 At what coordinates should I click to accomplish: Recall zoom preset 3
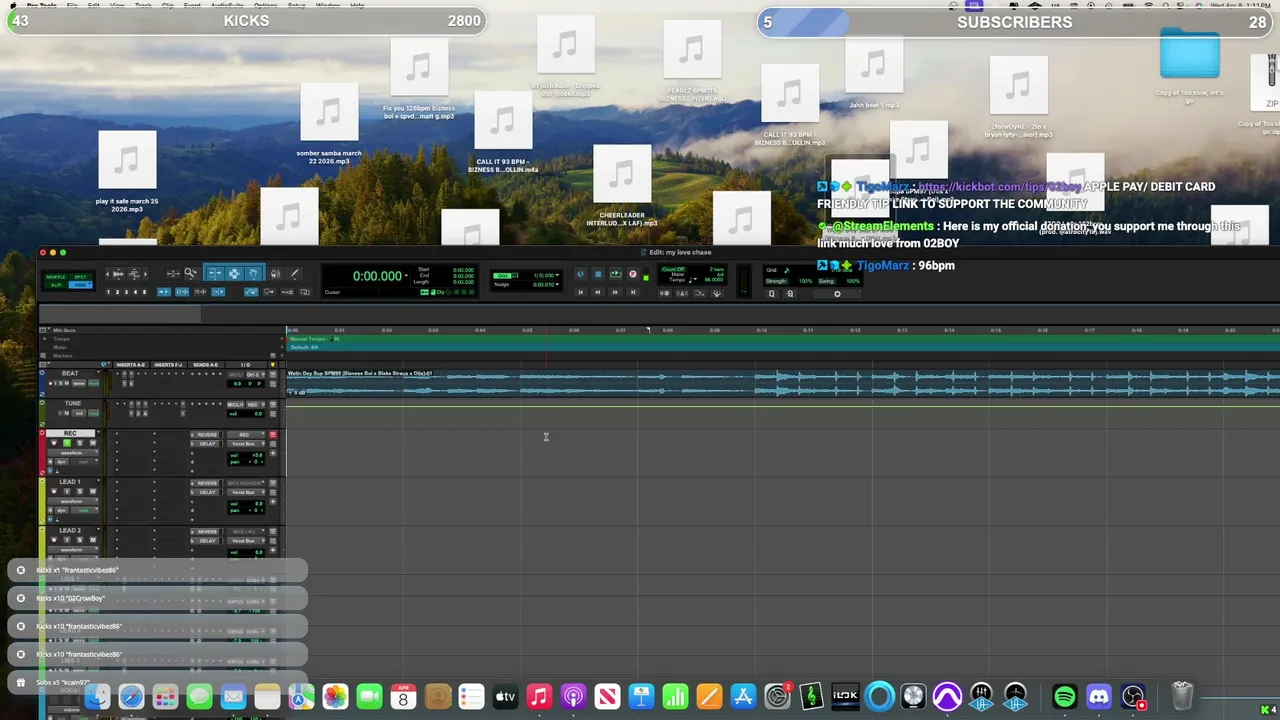pyautogui.click(x=126, y=292)
